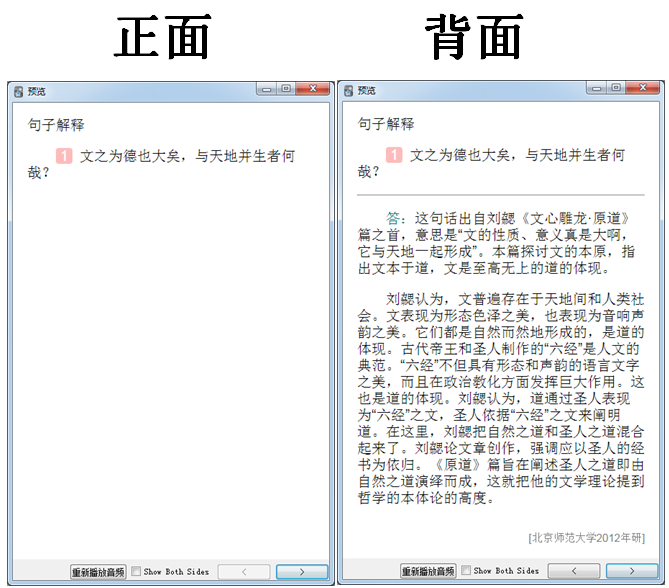Viewport: 669px width, 588px height.
Task: Minimize the left preview window
Action: click(x=267, y=89)
